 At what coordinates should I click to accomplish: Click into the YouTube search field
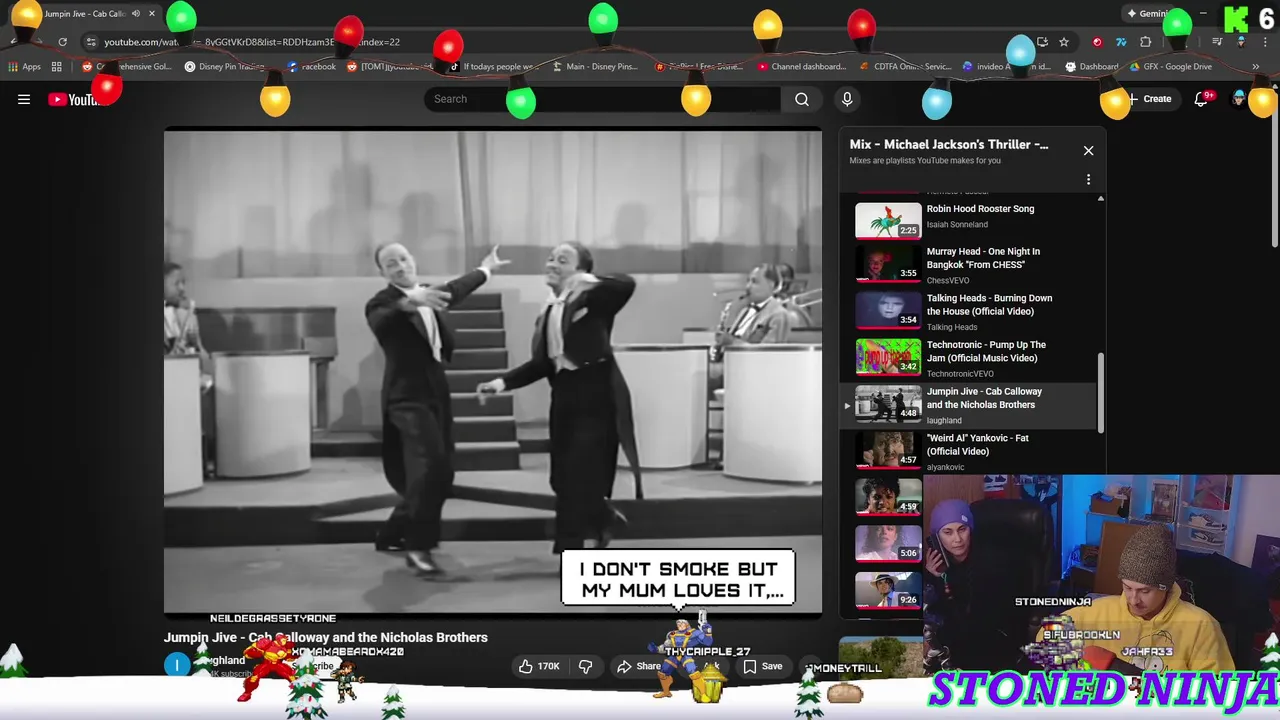point(602,99)
